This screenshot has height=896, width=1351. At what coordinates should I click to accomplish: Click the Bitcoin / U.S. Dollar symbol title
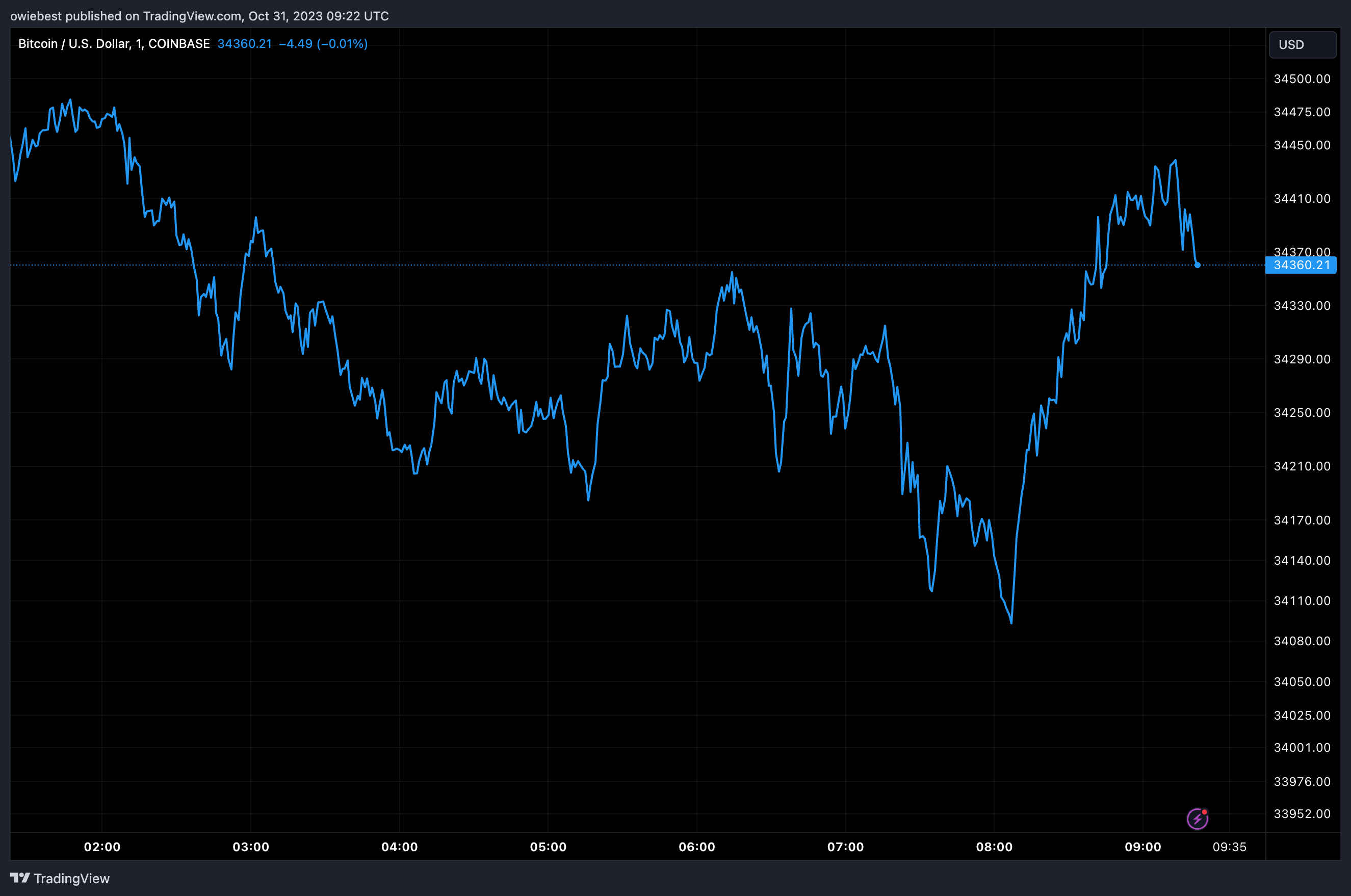[74, 44]
